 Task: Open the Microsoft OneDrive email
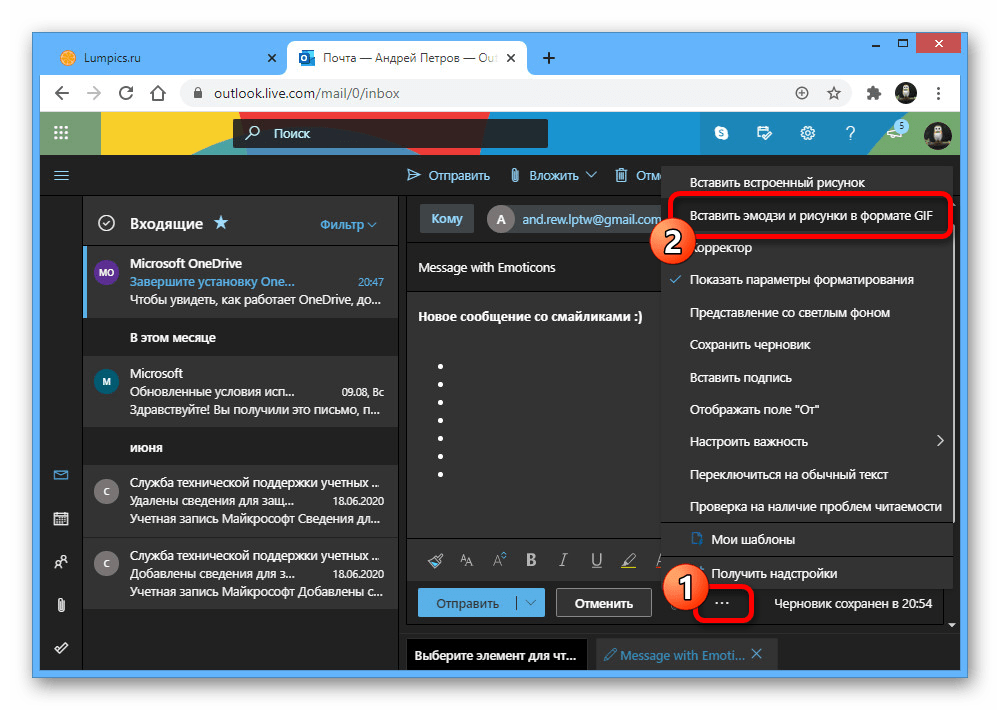click(x=241, y=281)
